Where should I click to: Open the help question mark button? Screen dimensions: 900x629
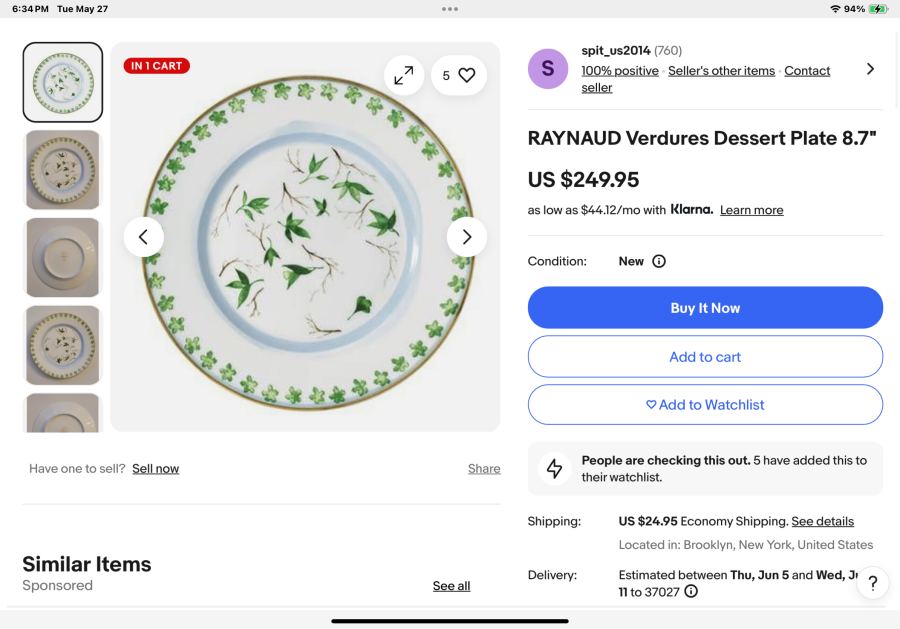coord(872,583)
